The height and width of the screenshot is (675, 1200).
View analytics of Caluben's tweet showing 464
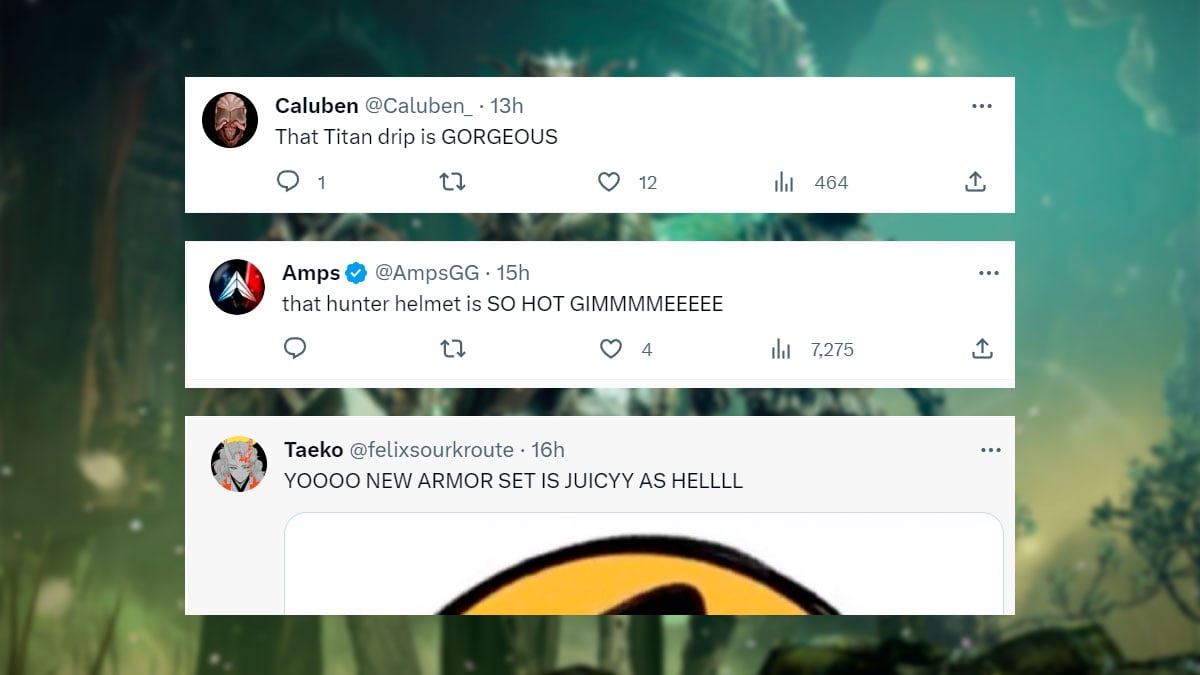[x=784, y=182]
